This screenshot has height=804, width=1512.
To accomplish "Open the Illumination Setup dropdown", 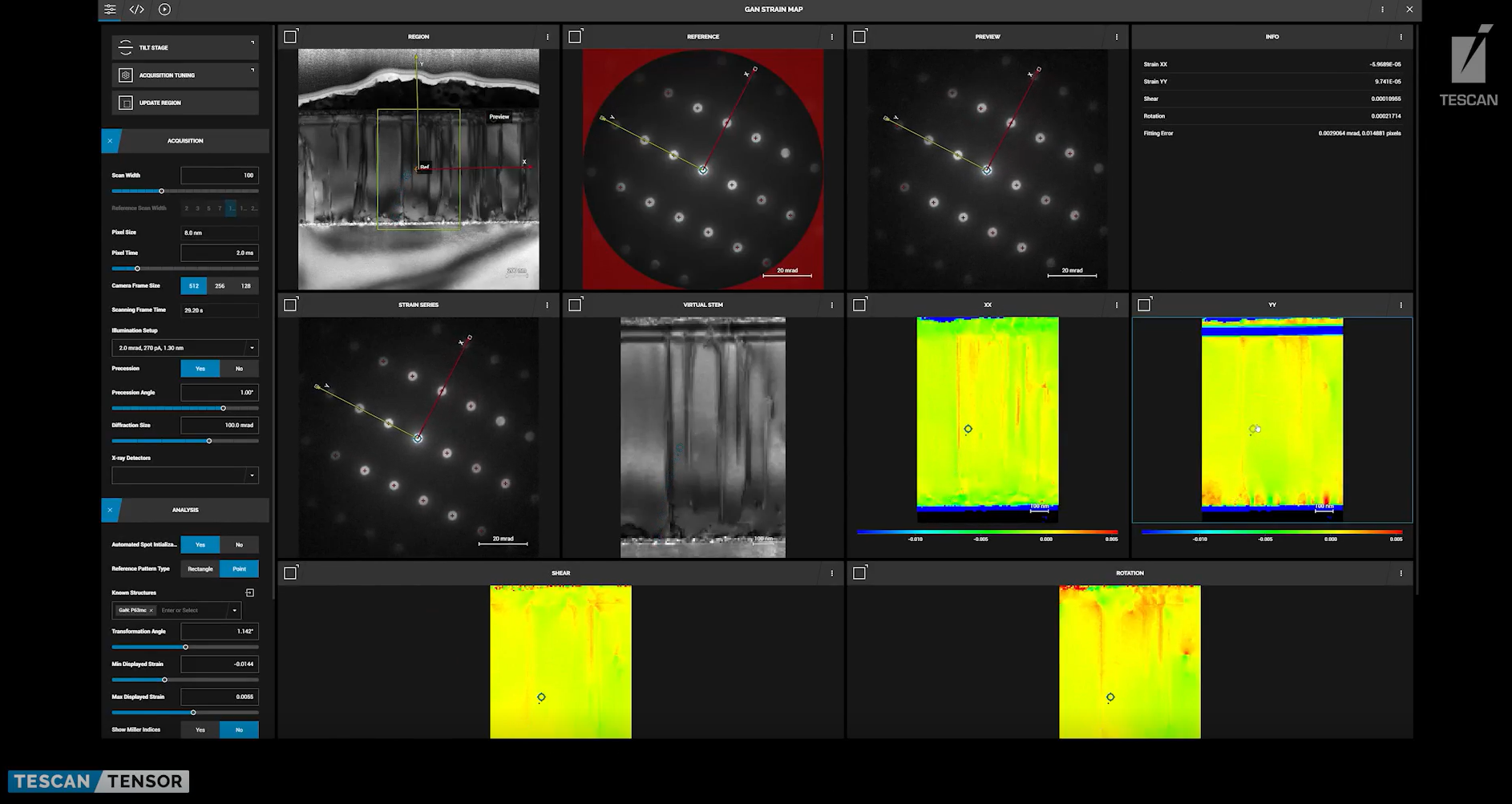I will (x=251, y=348).
